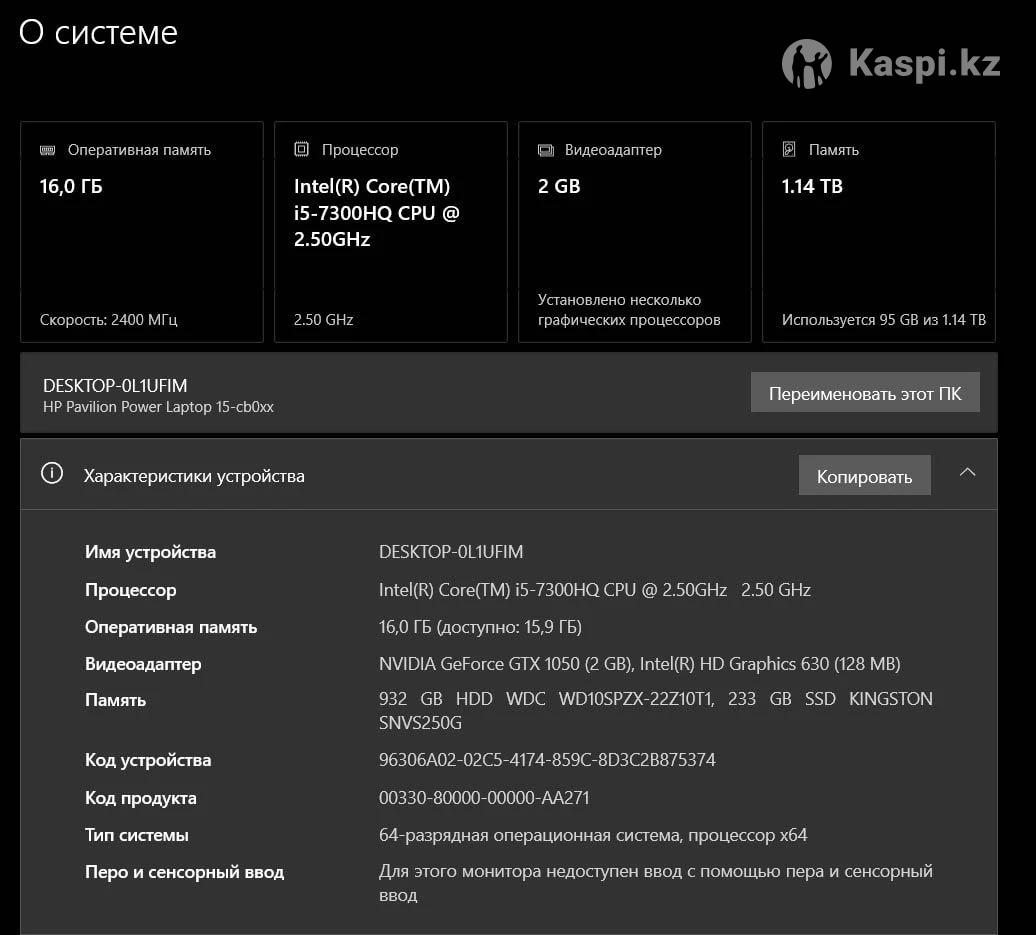
Task: Click the HP Pavilion Power Laptop model text
Action: point(158,407)
